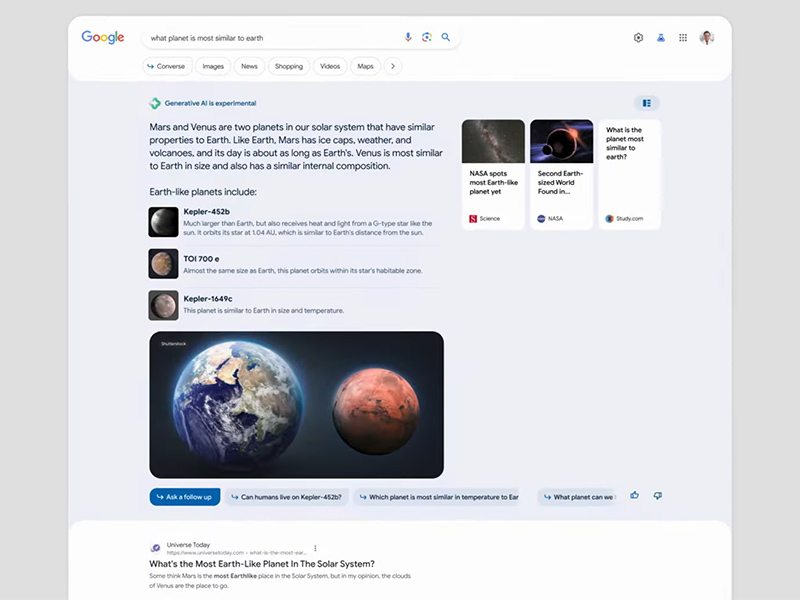Select the News tab
Screen dimensions: 800x600
point(249,66)
